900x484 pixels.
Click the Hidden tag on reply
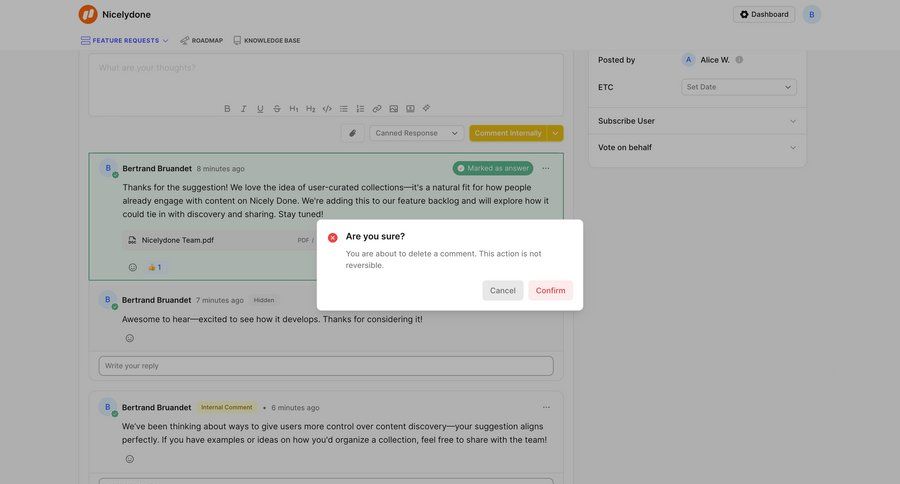click(x=263, y=300)
